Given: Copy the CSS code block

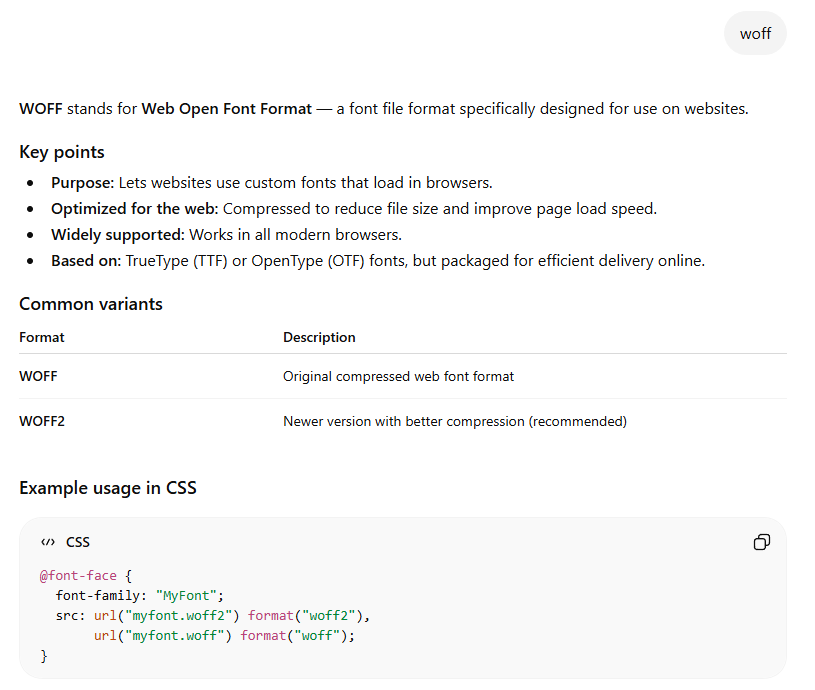Looking at the screenshot, I should (761, 542).
